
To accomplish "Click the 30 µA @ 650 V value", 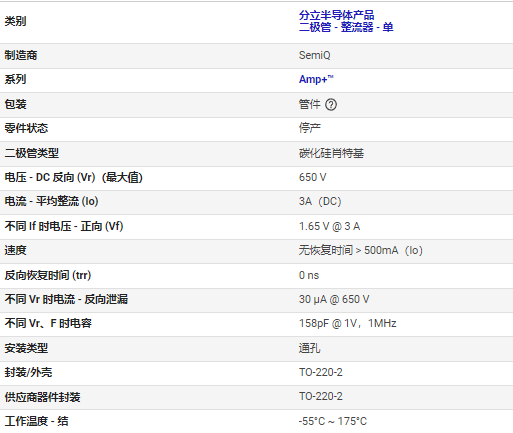I will (x=334, y=299).
